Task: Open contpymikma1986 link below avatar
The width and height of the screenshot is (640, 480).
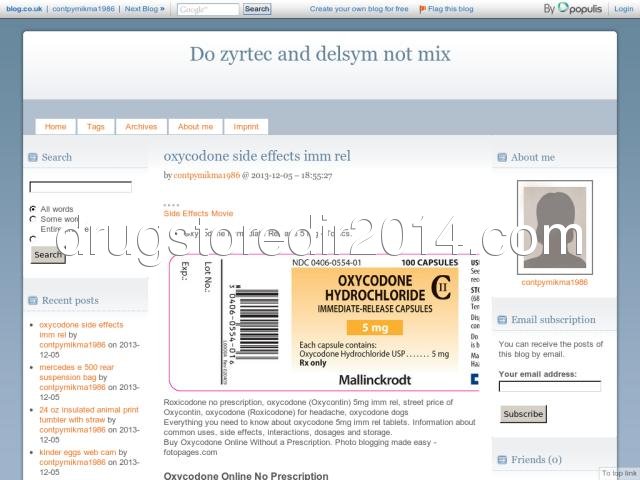Action: 555,282
